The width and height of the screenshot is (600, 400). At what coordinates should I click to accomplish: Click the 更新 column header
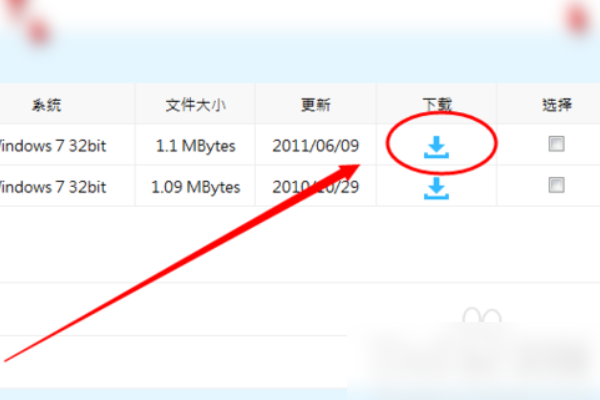pyautogui.click(x=316, y=104)
